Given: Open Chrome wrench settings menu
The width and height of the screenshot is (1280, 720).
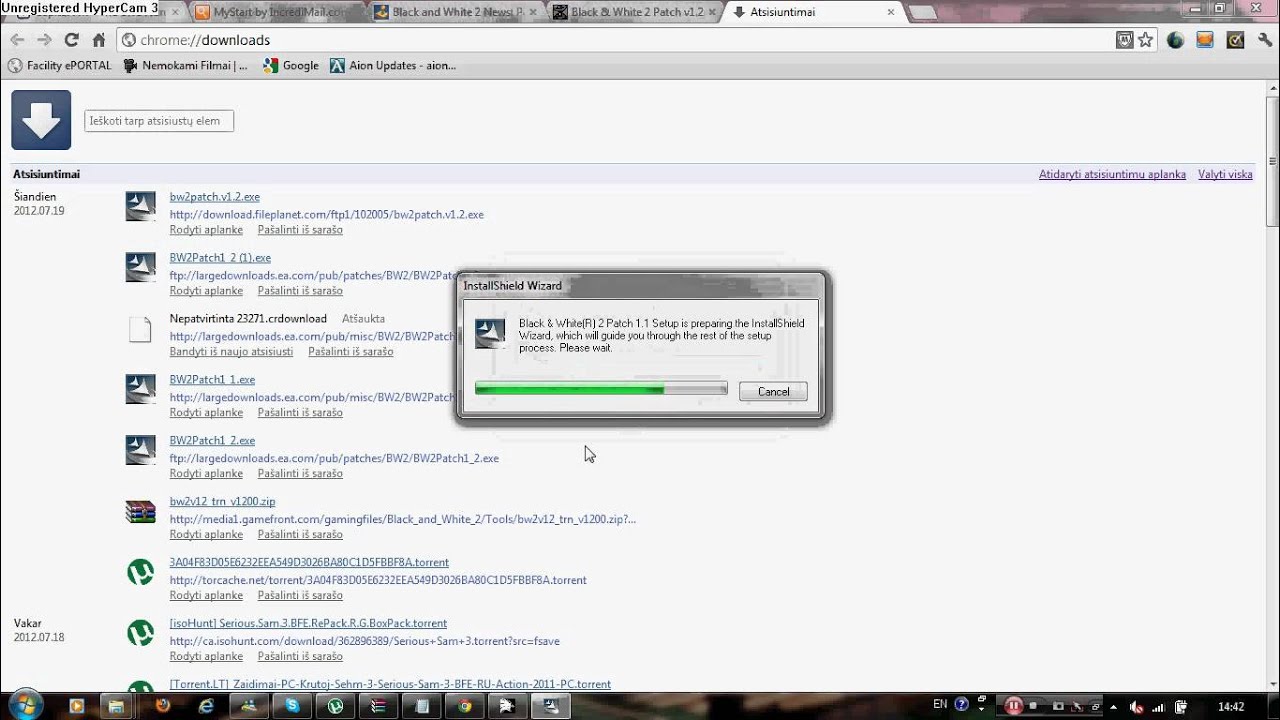Looking at the screenshot, I should tap(1265, 40).
